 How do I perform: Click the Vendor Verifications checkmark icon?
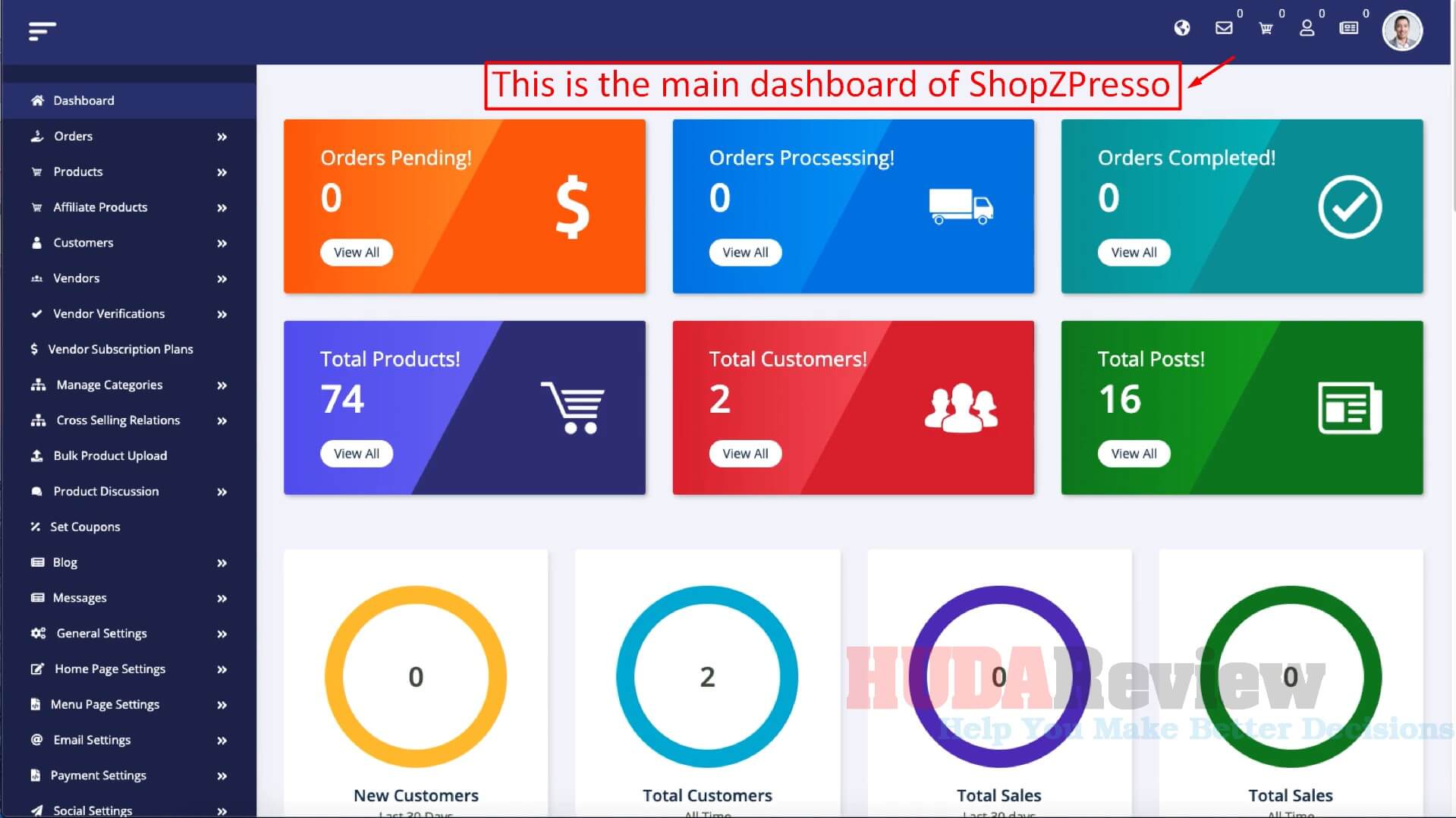click(x=36, y=313)
